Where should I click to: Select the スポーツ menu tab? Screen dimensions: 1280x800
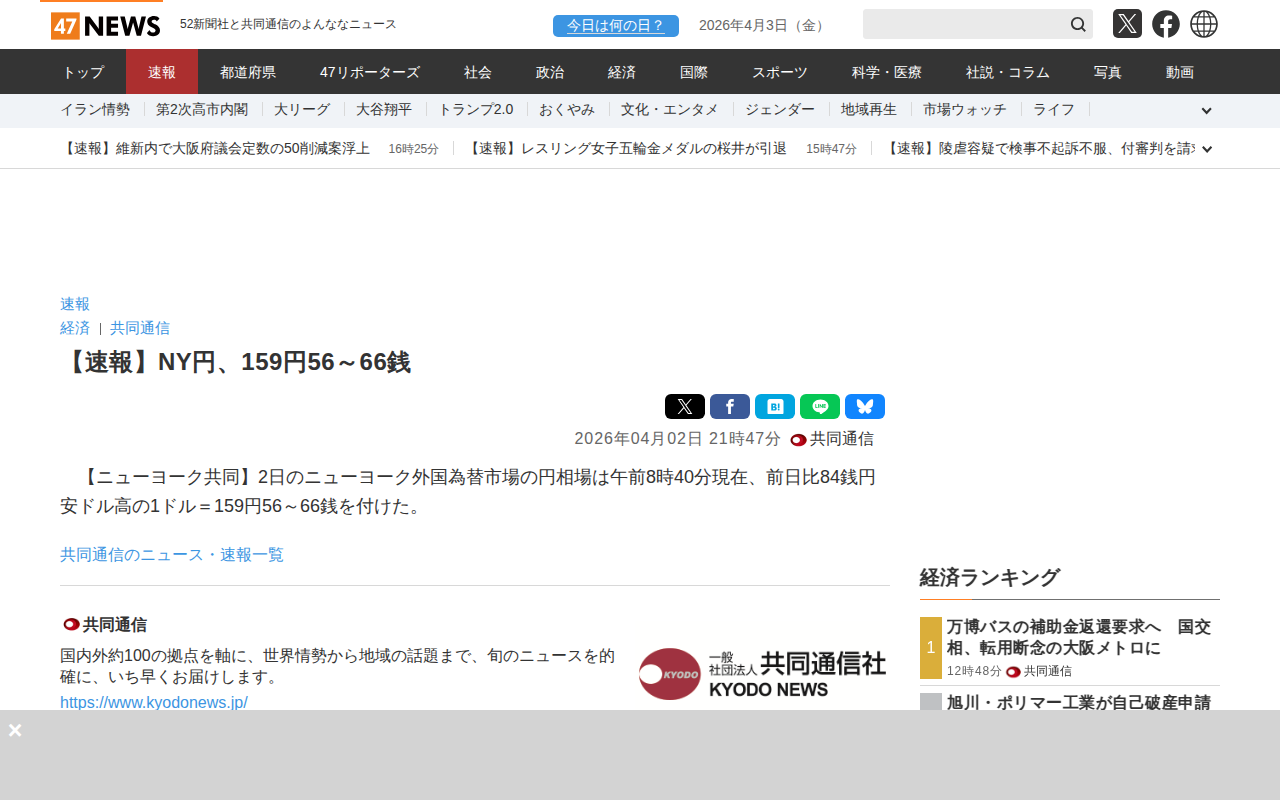[779, 72]
